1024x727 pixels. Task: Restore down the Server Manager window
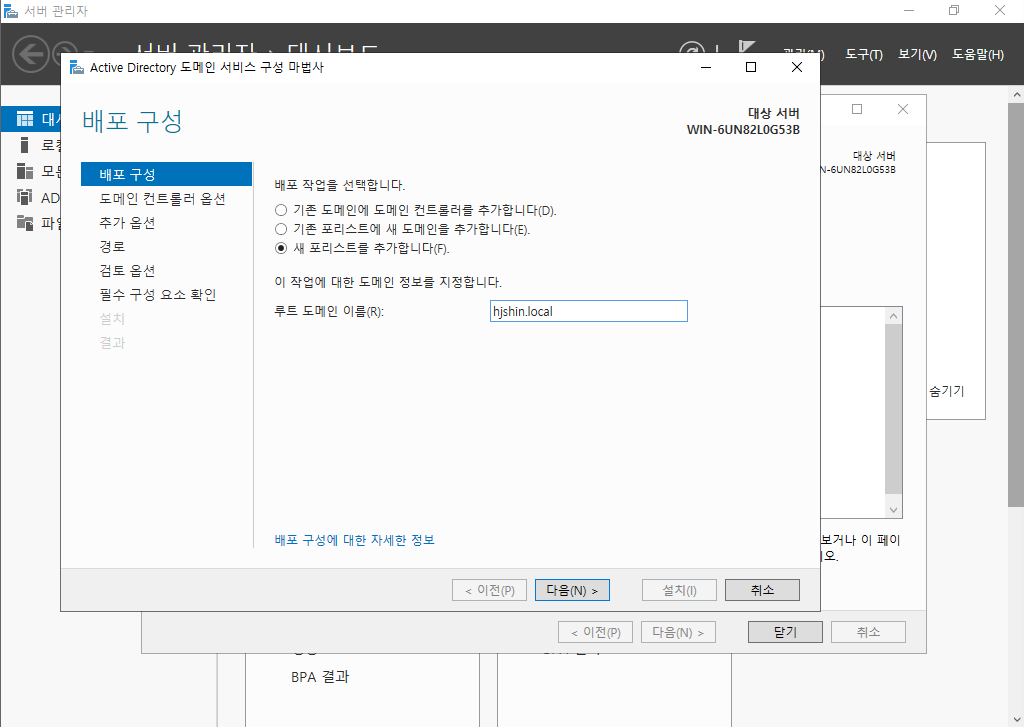coord(954,10)
